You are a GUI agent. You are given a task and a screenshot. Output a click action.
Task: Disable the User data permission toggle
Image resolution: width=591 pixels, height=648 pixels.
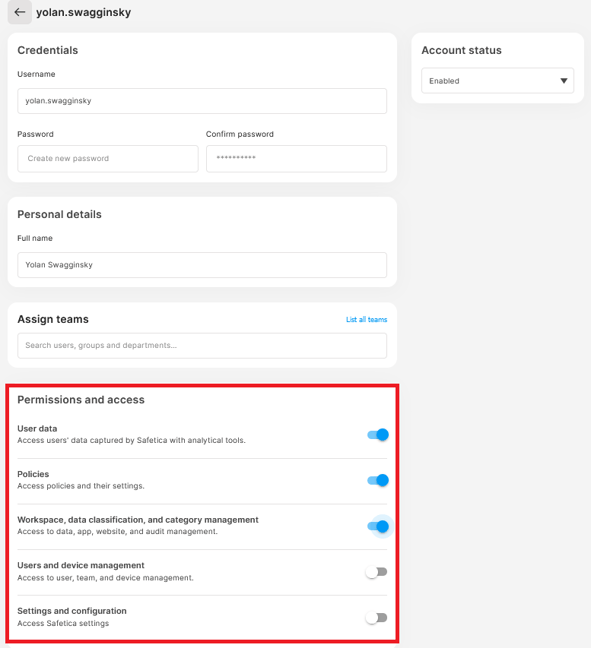click(x=378, y=435)
